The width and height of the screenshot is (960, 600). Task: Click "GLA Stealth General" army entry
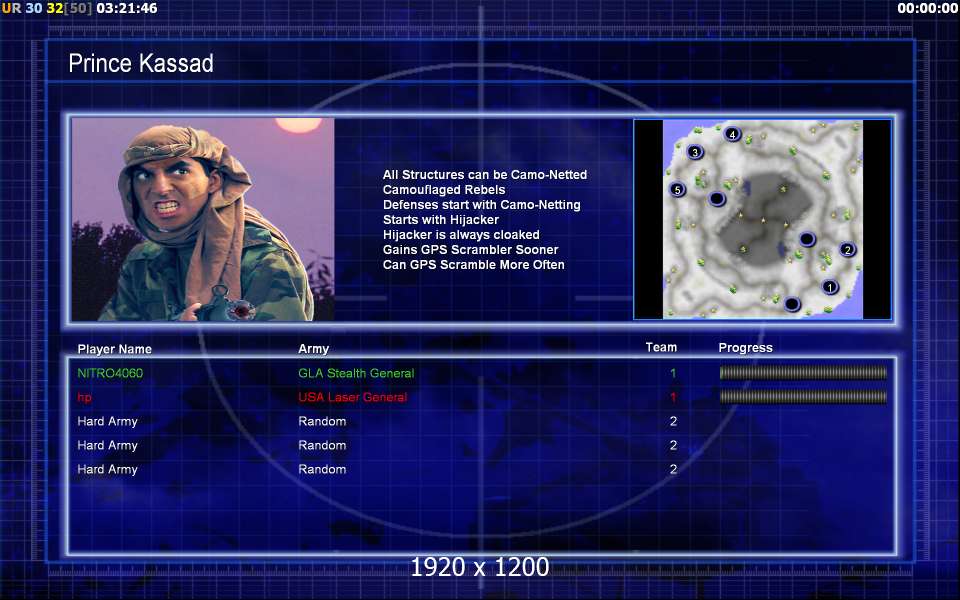pyautogui.click(x=356, y=373)
